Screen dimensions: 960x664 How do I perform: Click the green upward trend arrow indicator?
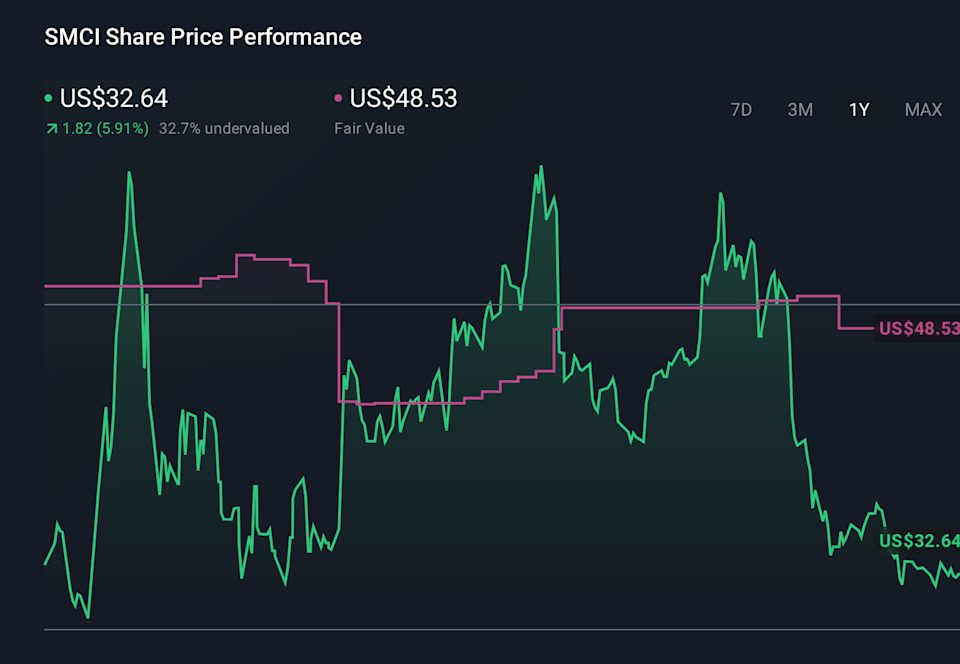click(x=50, y=128)
